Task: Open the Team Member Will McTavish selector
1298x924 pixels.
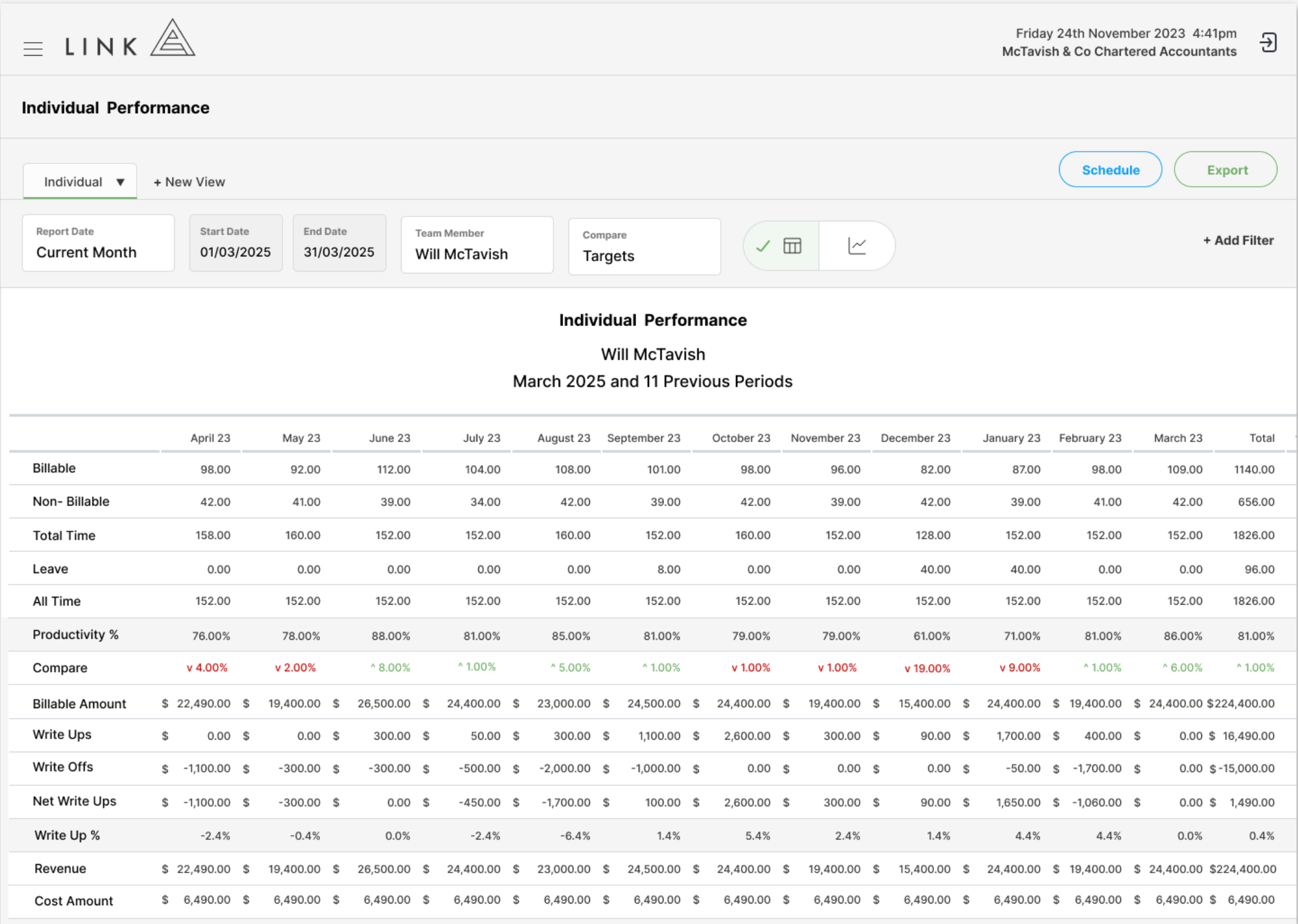Action: (x=477, y=245)
